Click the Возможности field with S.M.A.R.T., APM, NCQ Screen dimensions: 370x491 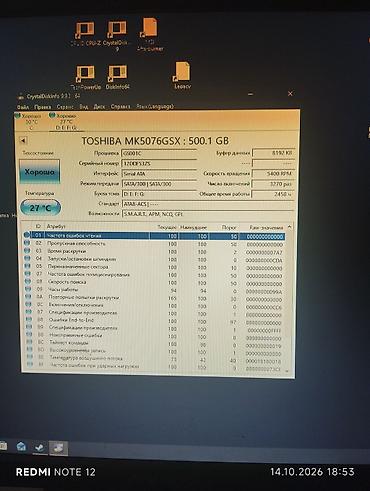[x=208, y=214]
